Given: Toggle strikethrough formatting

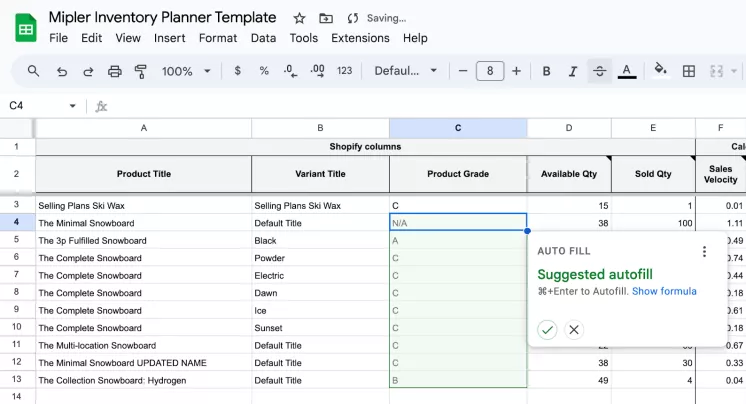Looking at the screenshot, I should click(x=599, y=71).
